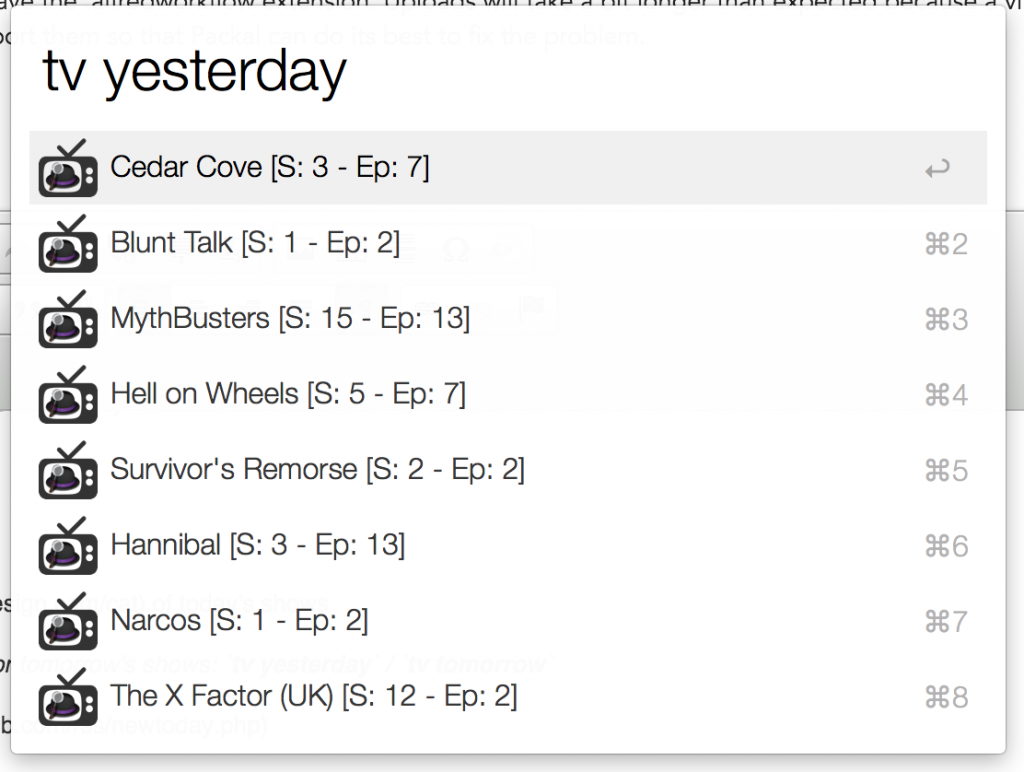Click the TV icon beside MythBusters
This screenshot has width=1024, height=772.
tap(68, 320)
